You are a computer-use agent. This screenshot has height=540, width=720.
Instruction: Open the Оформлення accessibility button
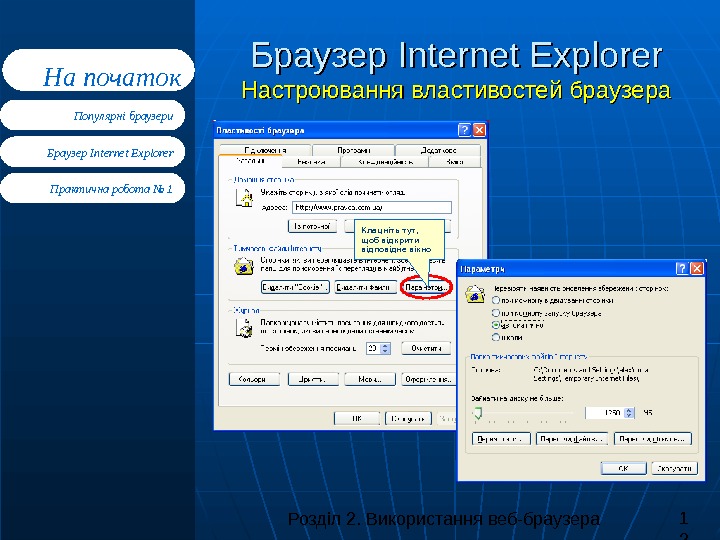428,379
